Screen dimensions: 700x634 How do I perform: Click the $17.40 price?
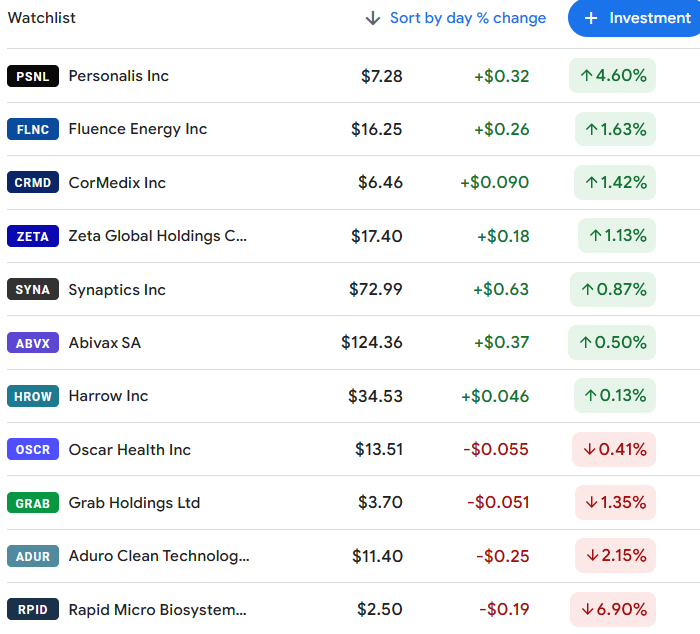point(376,236)
